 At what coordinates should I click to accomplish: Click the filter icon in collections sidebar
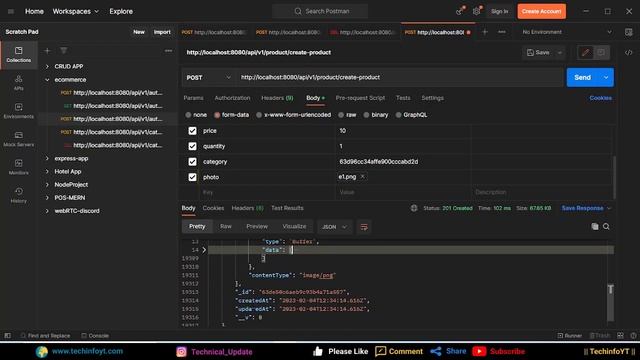pyautogui.click(x=64, y=51)
